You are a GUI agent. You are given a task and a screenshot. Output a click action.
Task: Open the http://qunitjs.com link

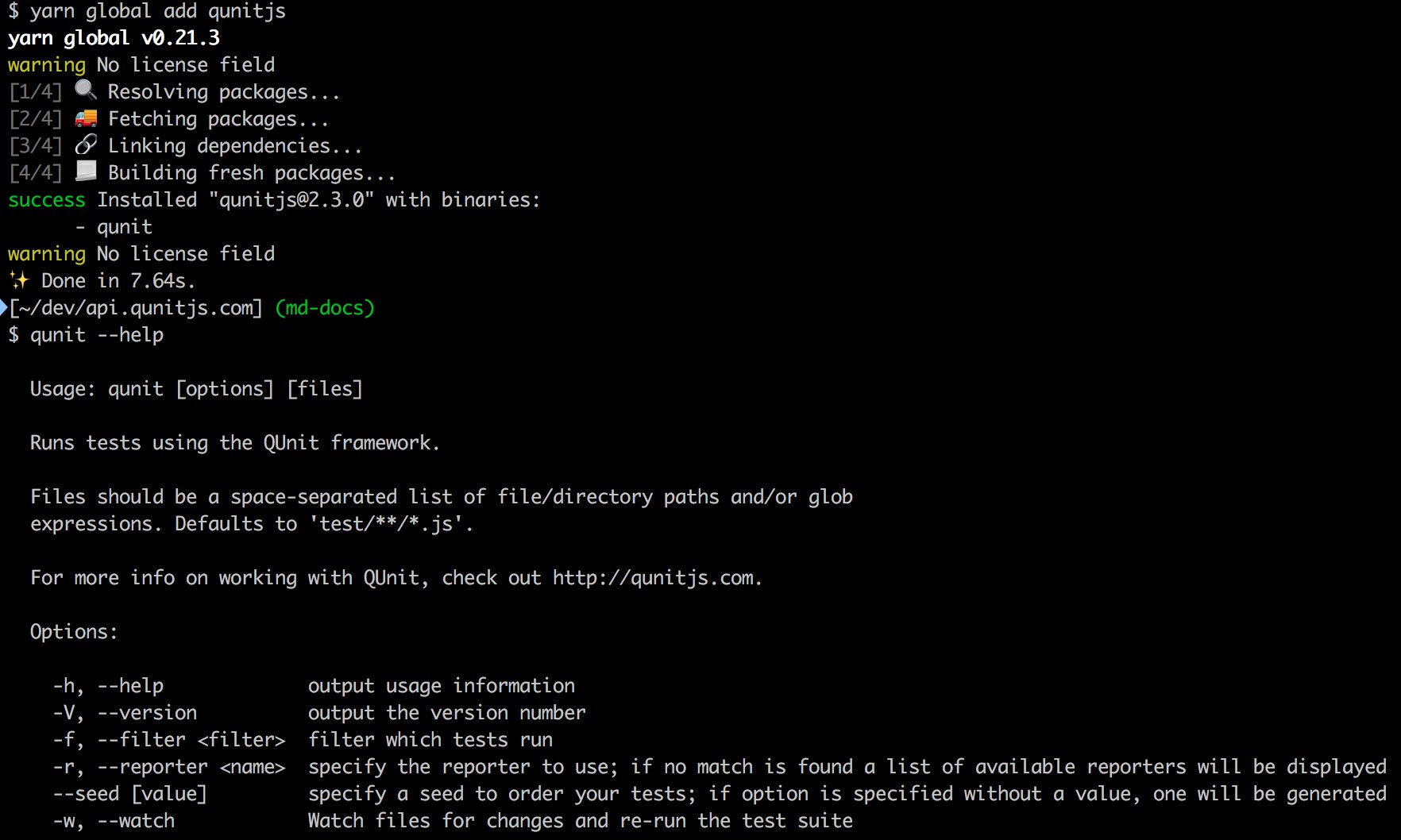tap(656, 577)
